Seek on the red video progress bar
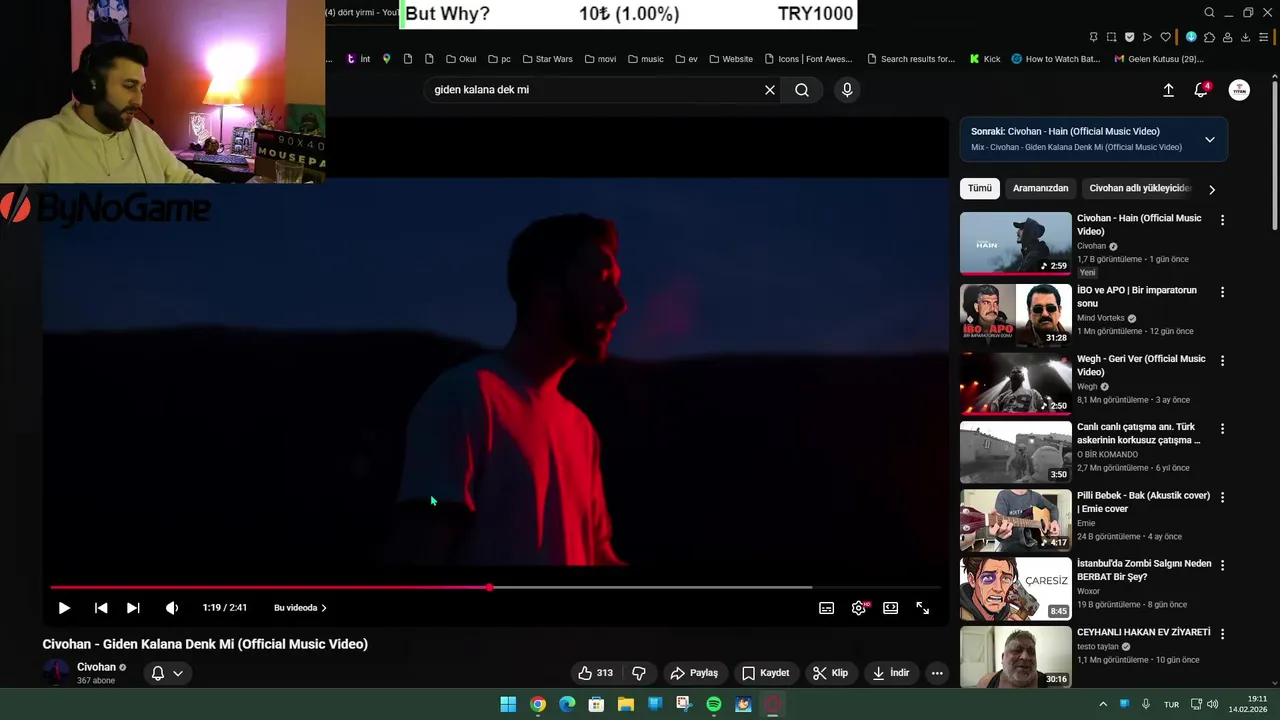This screenshot has height=720, width=1280. [495, 588]
